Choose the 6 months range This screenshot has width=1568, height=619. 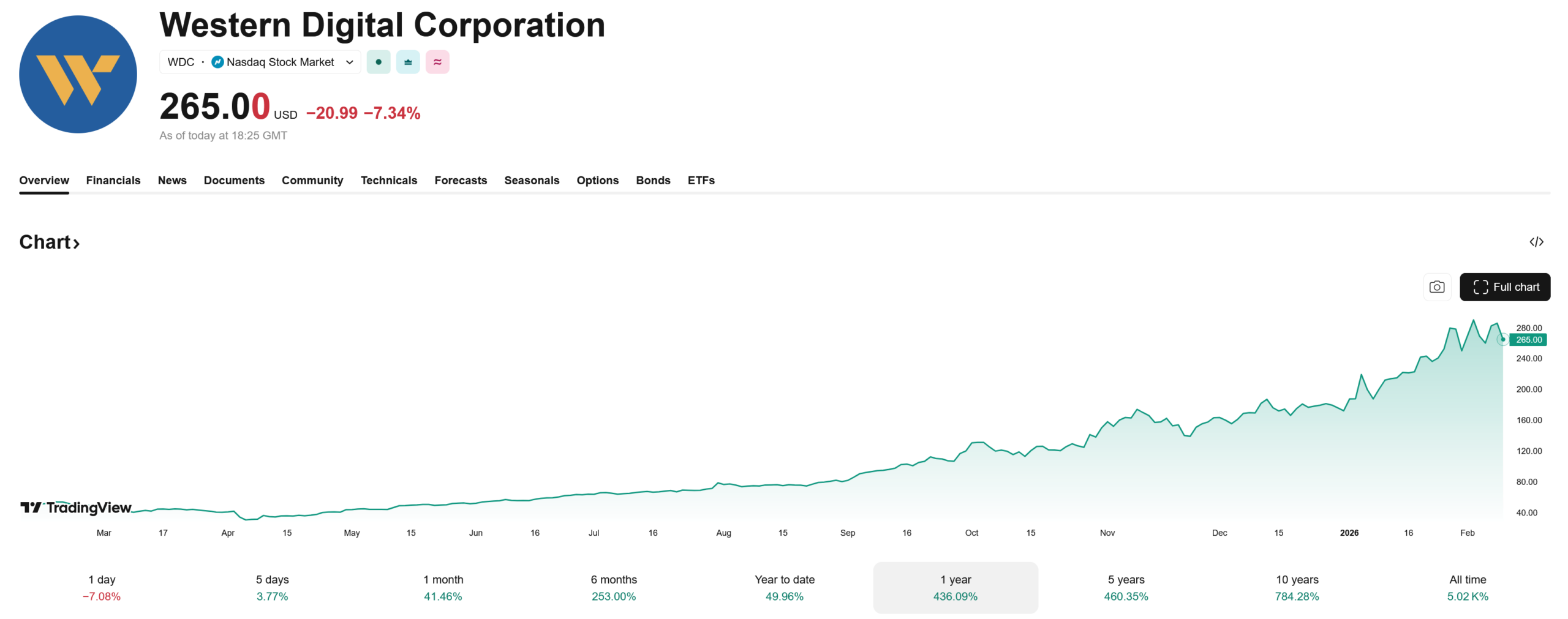pos(614,587)
